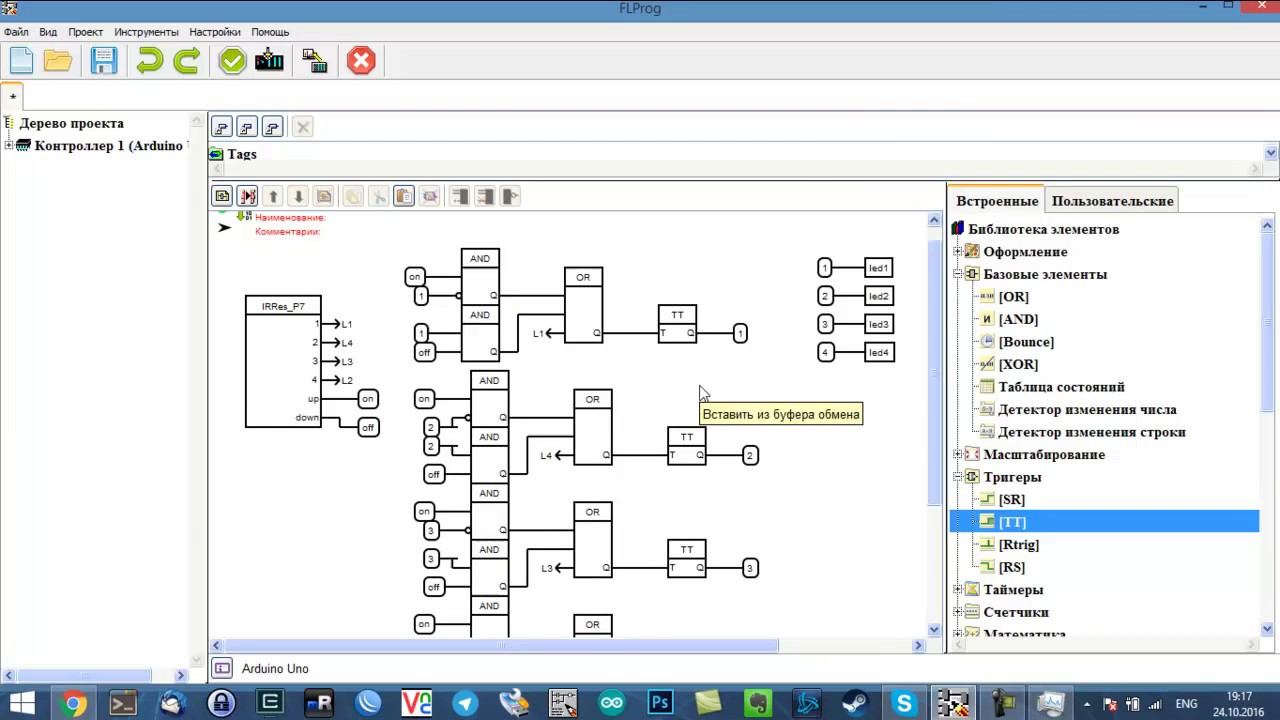This screenshot has height=720, width=1280.
Task: Move the board up with the up arrow icon
Action: tap(273, 196)
